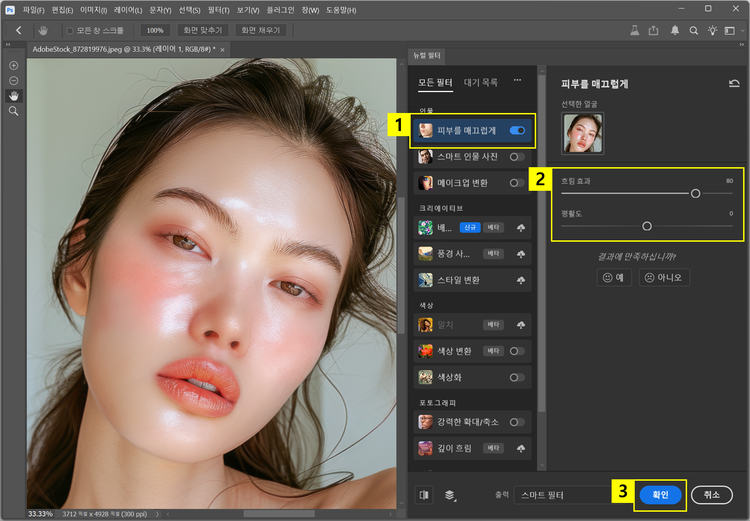Viewport: 750px width, 521px height.
Task: Click the 100% zoom button
Action: point(155,31)
